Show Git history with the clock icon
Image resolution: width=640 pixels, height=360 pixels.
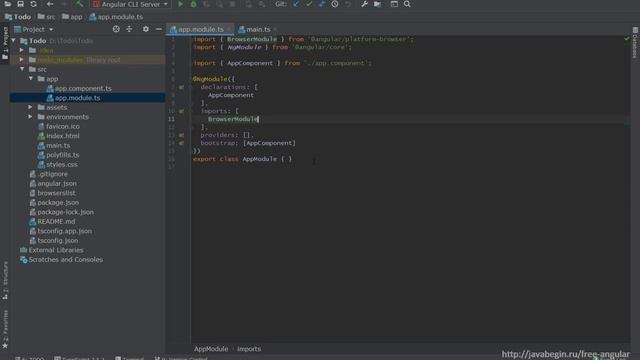point(335,4)
